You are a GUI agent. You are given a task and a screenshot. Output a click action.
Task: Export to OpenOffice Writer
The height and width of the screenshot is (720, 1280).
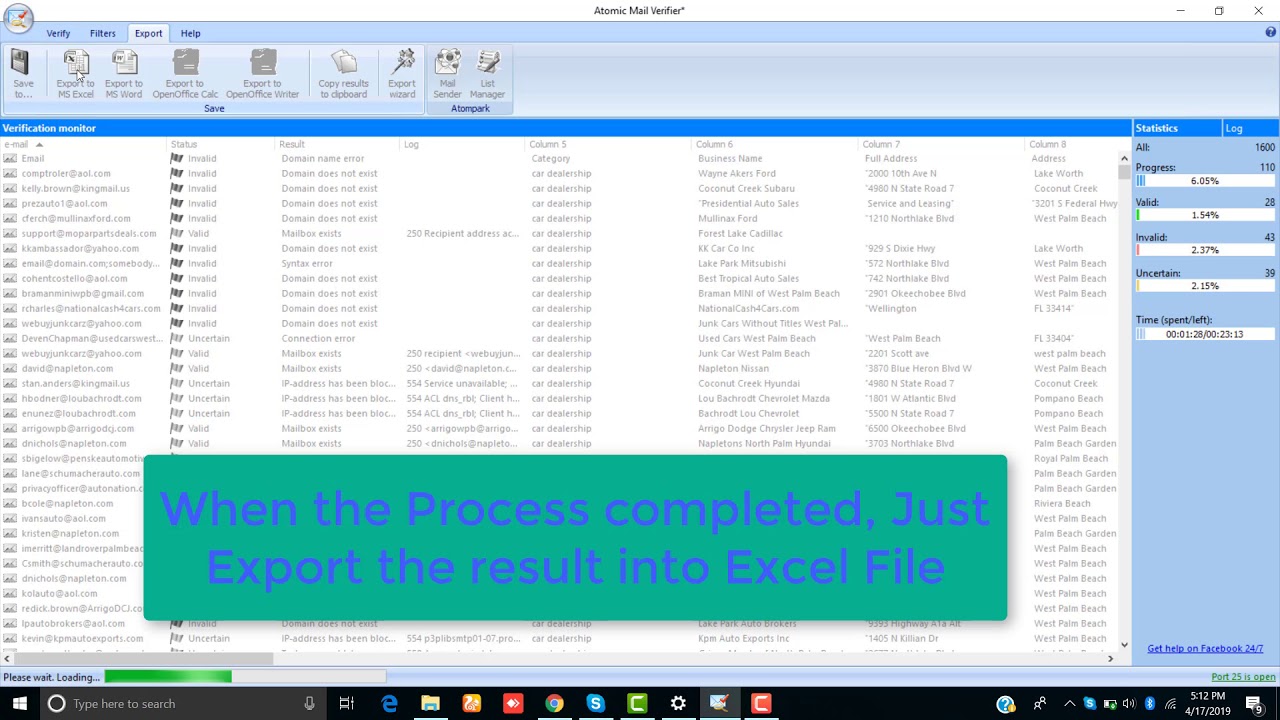262,75
